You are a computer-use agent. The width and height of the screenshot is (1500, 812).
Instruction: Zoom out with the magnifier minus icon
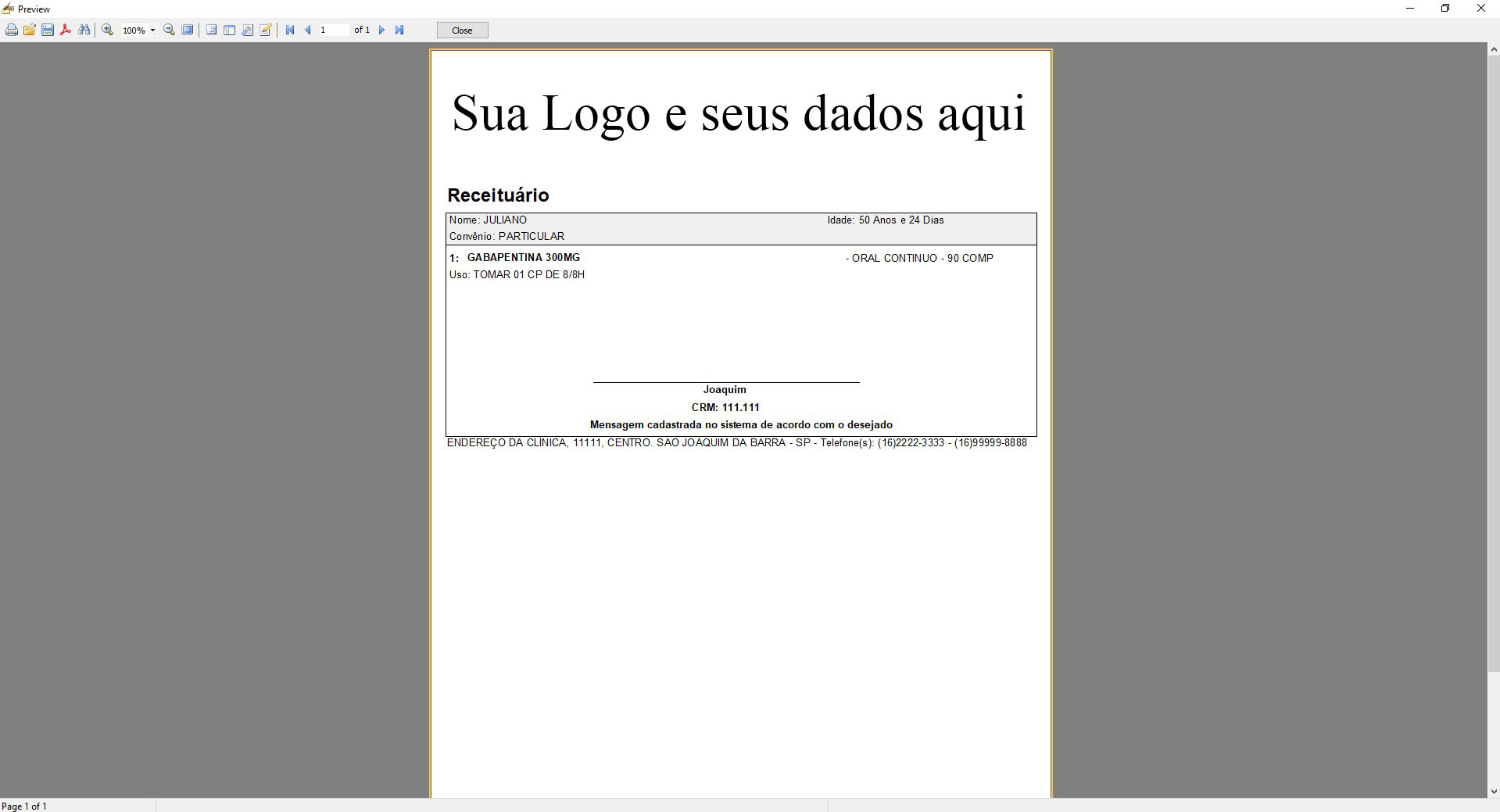tap(169, 30)
